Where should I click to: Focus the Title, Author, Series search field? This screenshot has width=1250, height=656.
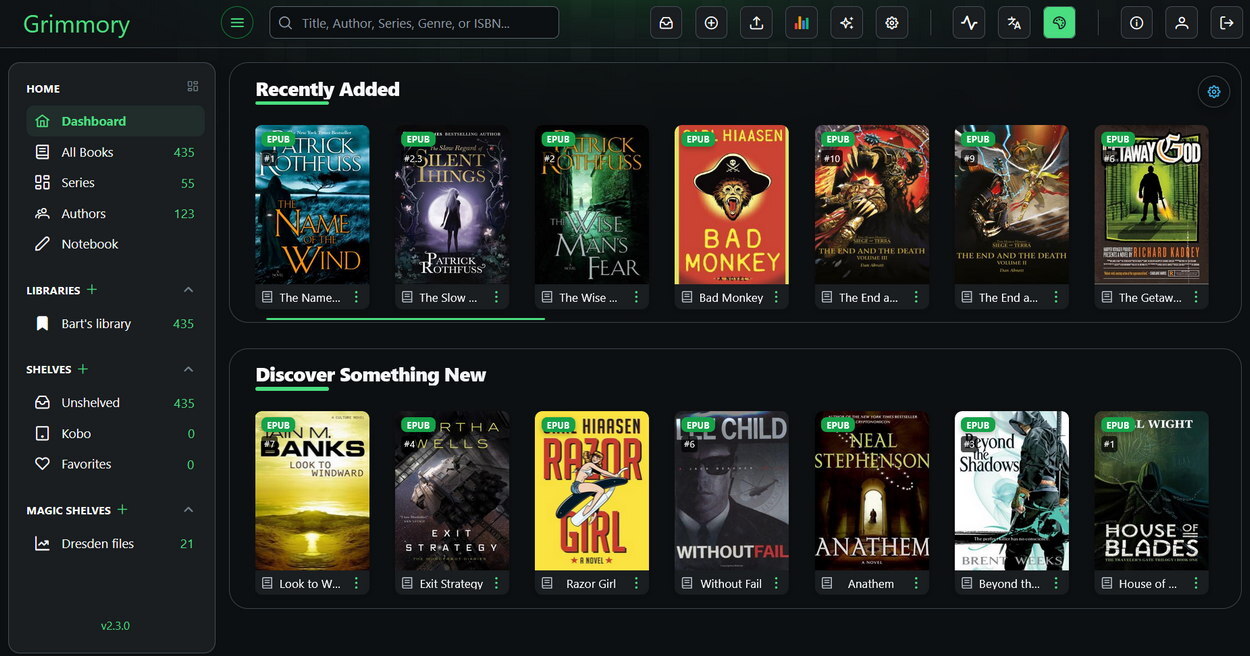tap(414, 22)
